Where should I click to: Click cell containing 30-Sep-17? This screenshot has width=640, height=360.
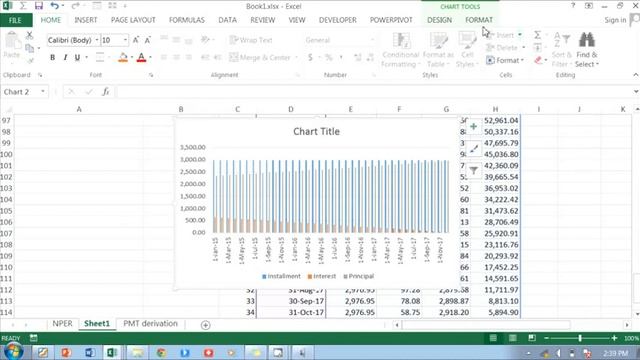click(x=291, y=301)
